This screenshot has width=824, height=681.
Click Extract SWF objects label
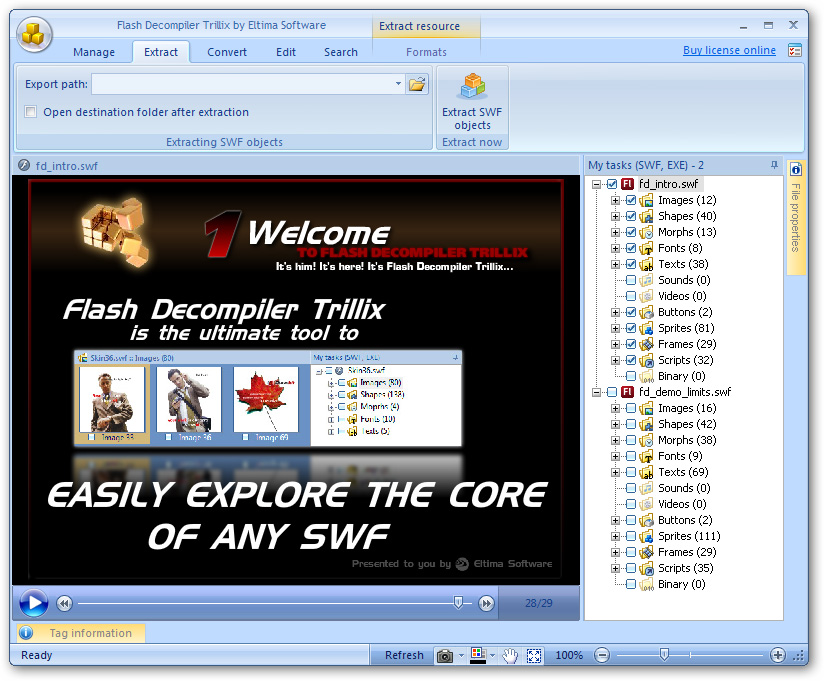[472, 119]
